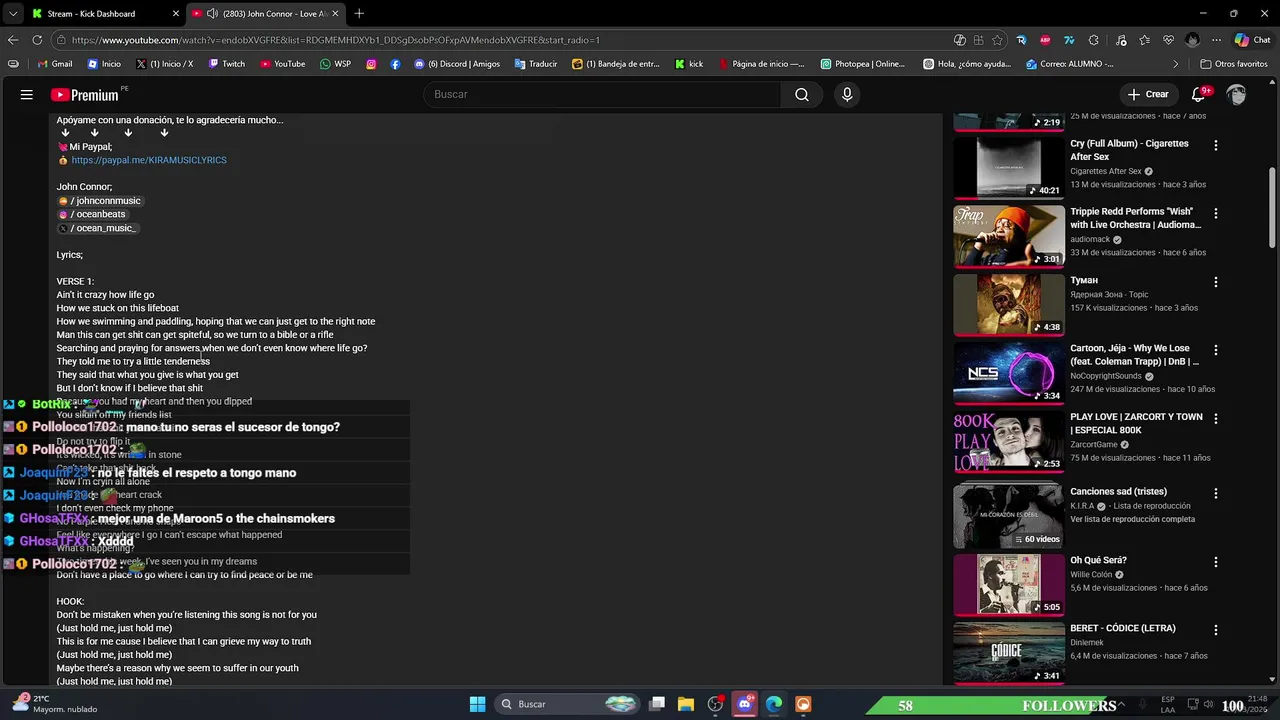Open options for Cartoon Why We Lose video
This screenshot has height=720, width=1280.
(x=1216, y=350)
